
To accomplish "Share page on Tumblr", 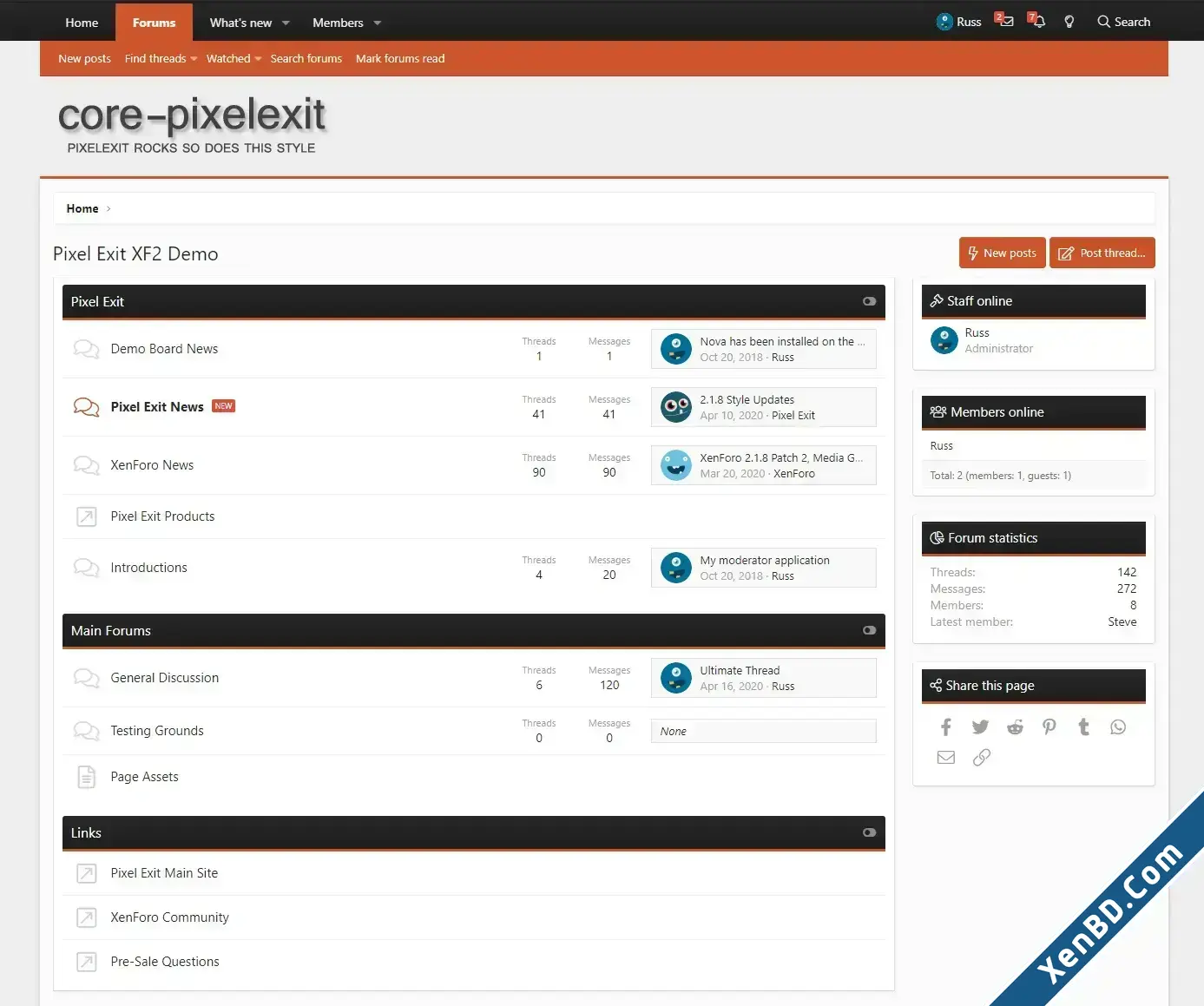I will click(x=1083, y=727).
